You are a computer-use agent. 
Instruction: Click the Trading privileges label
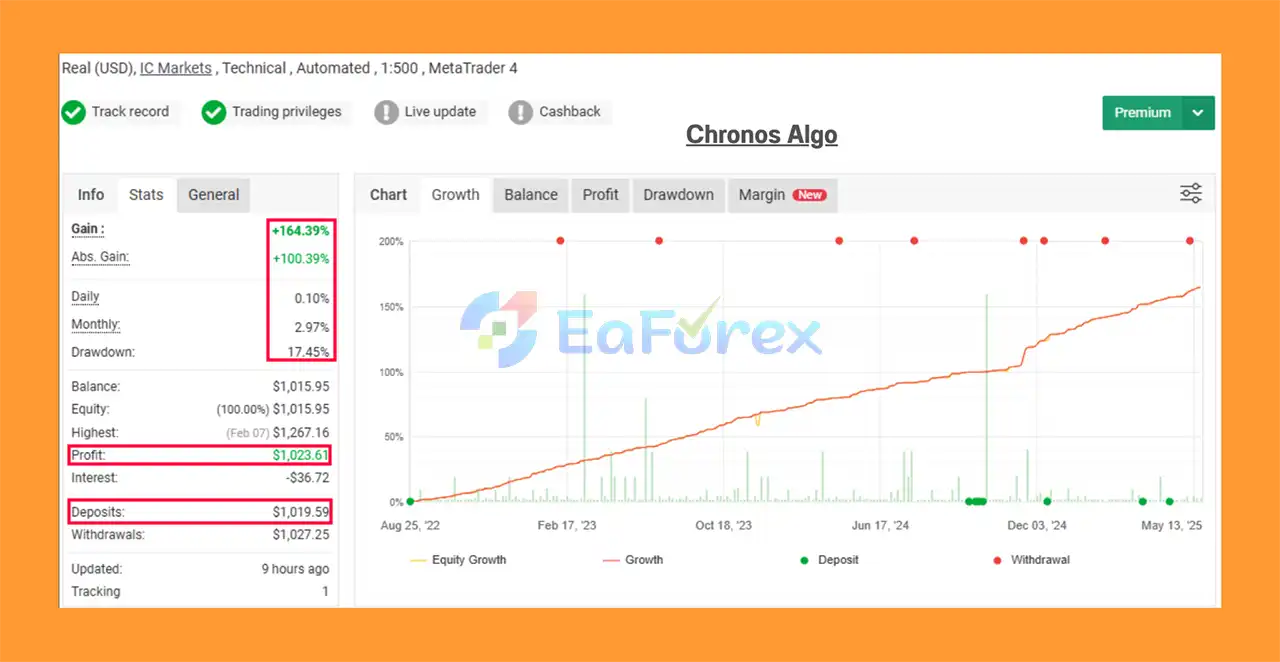[x=287, y=112]
